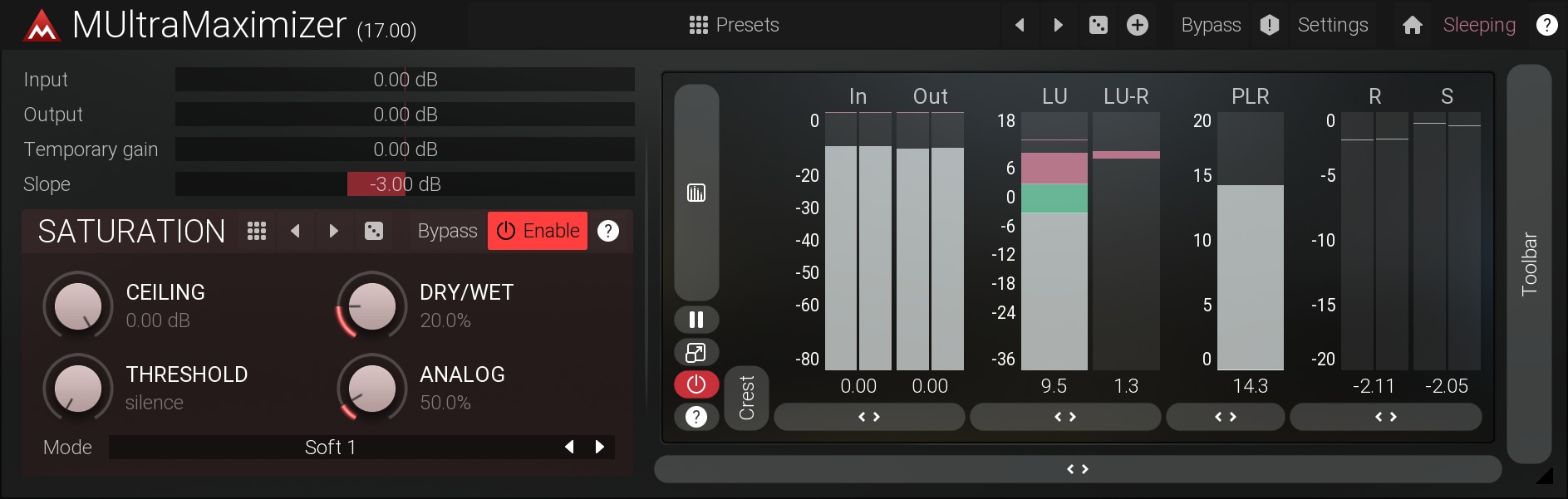The height and width of the screenshot is (499, 1568).
Task: Click the meter display mode icon
Action: 696,193
